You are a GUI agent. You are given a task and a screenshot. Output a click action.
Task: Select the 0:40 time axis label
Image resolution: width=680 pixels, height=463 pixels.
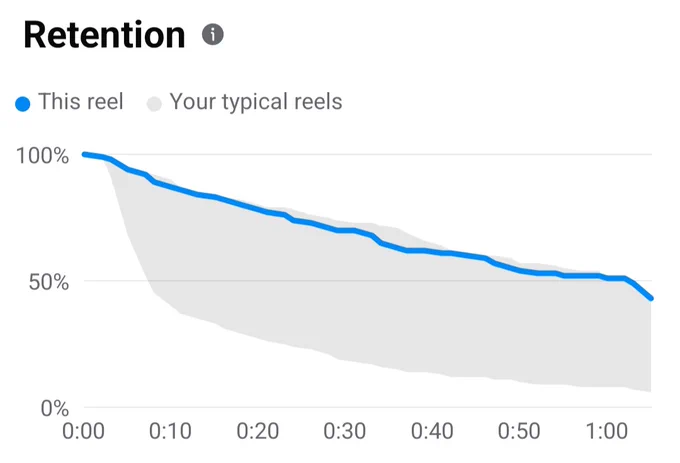coord(432,431)
